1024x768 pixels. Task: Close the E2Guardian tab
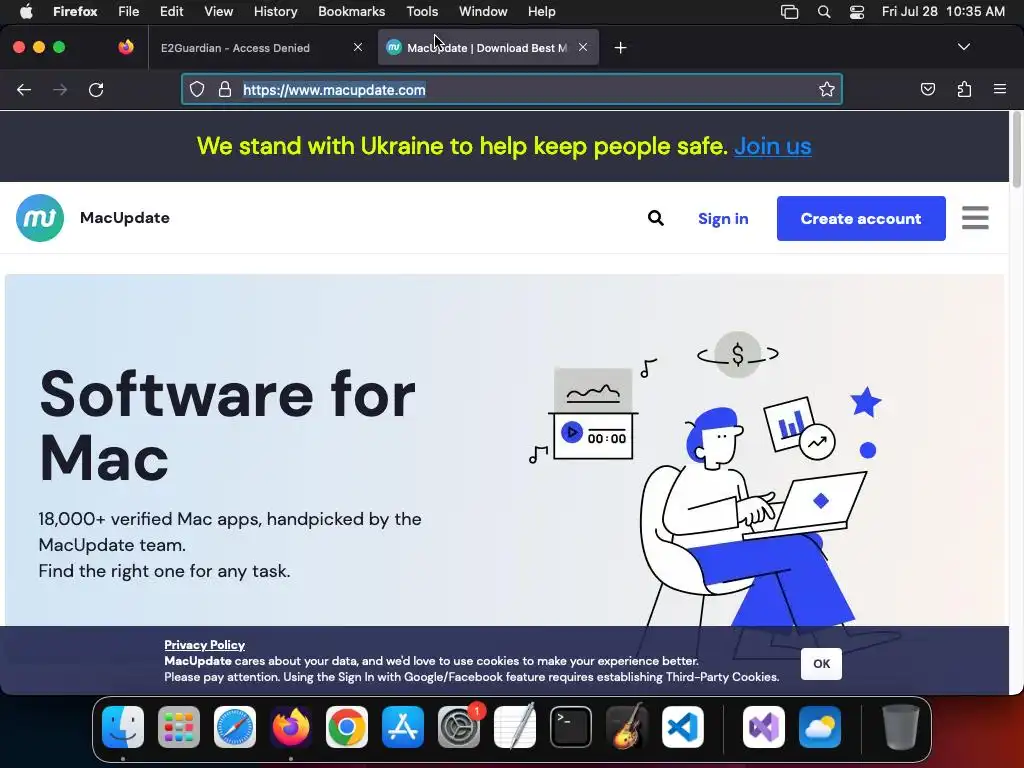tap(358, 47)
